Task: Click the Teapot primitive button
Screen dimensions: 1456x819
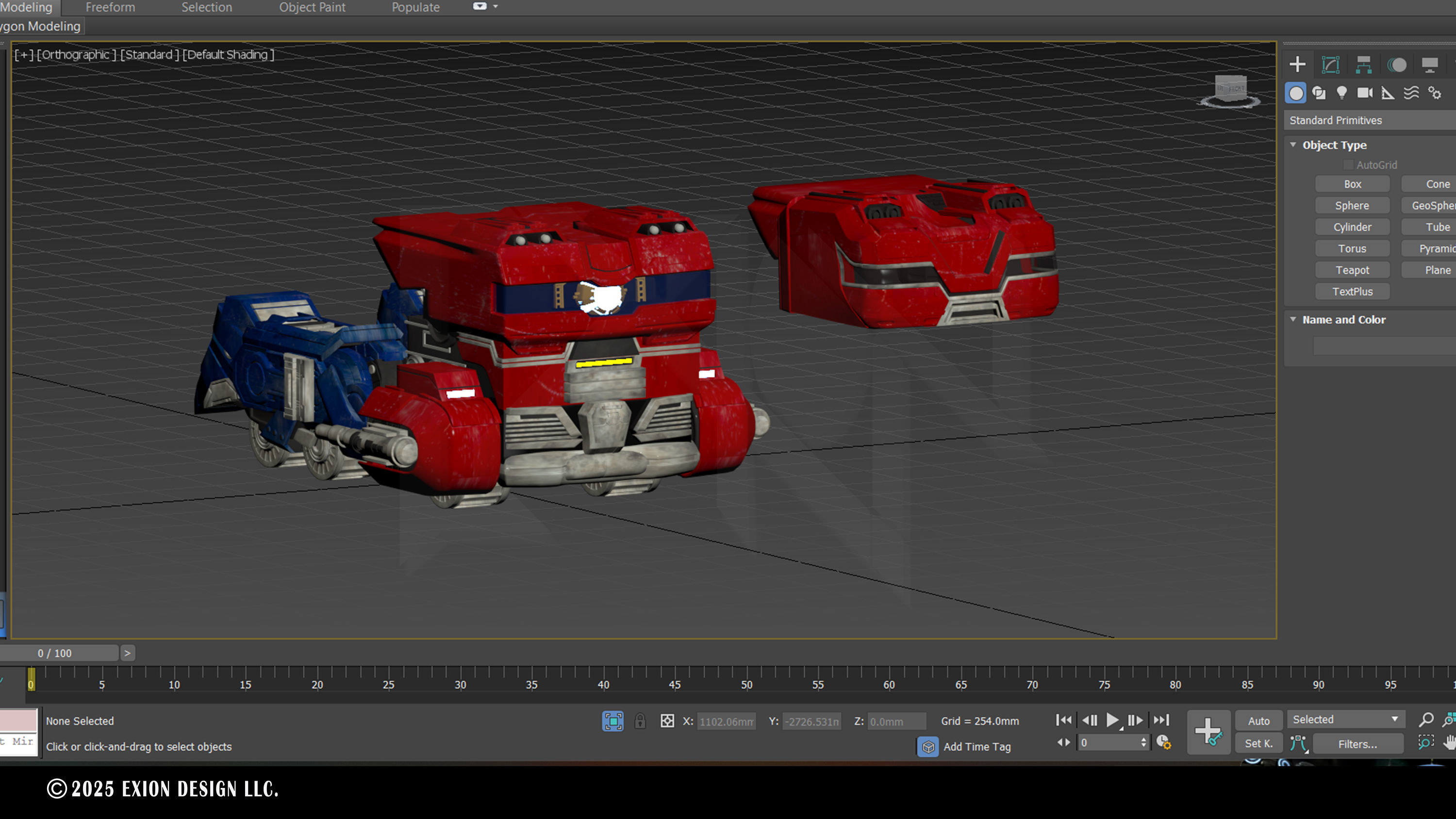Action: 1352,270
